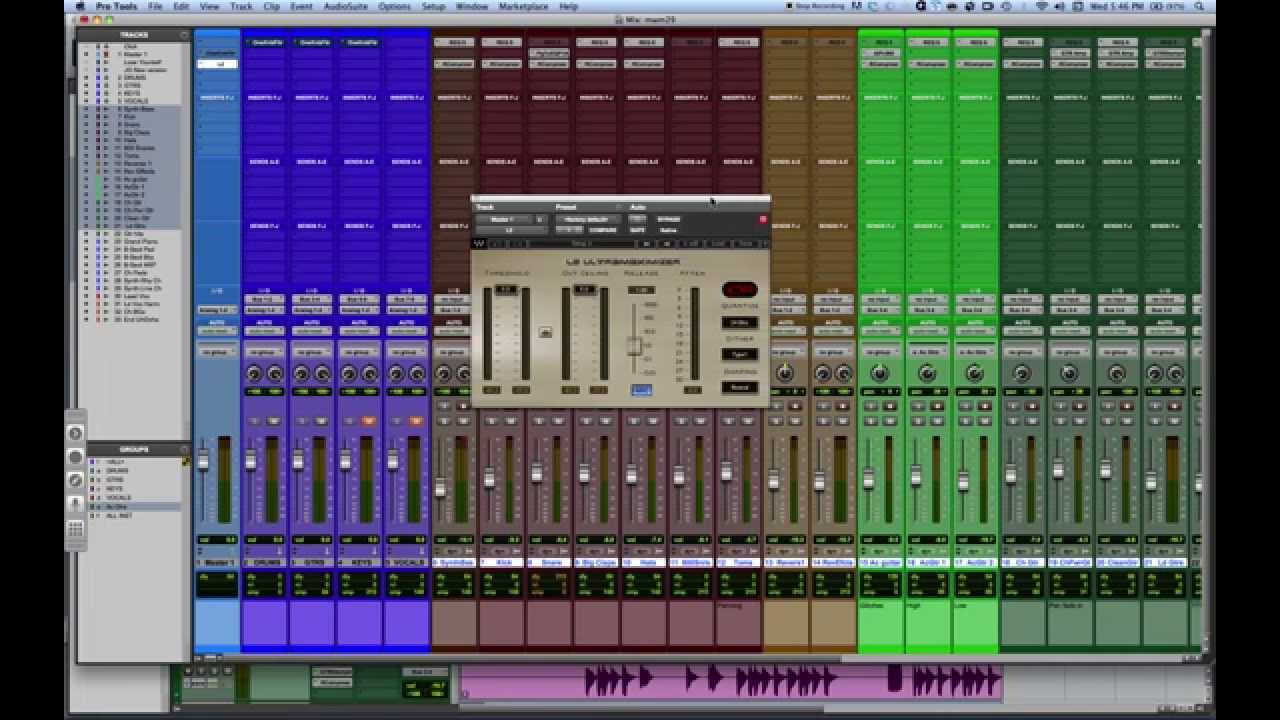Mute the Snare channel
The height and width of the screenshot is (720, 1280).
pos(558,421)
